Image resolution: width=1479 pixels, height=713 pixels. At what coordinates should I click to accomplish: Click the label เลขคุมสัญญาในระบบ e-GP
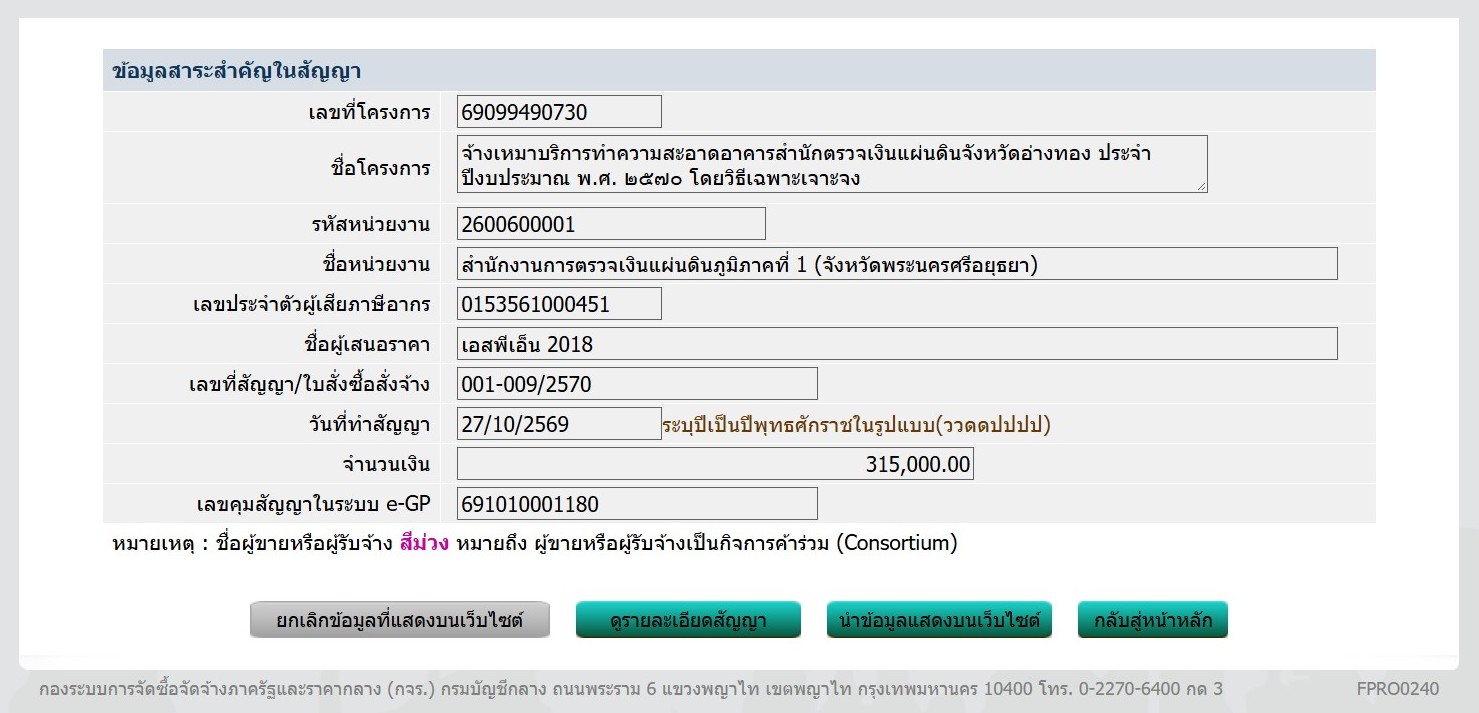click(314, 504)
